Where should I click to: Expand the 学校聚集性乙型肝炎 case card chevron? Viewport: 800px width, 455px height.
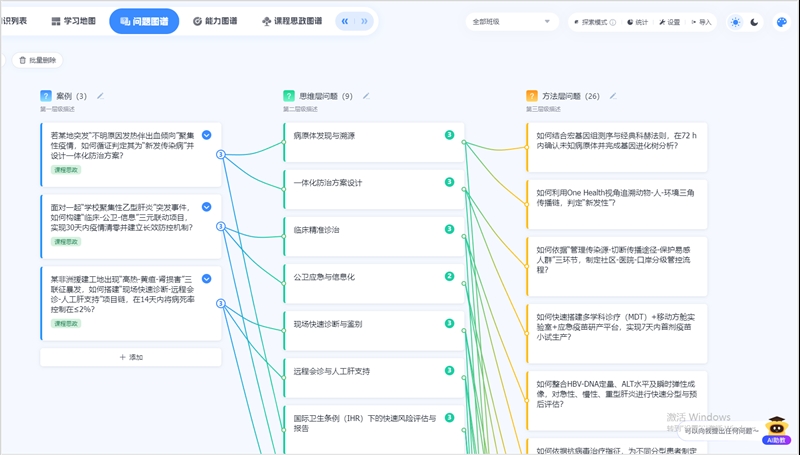(207, 207)
